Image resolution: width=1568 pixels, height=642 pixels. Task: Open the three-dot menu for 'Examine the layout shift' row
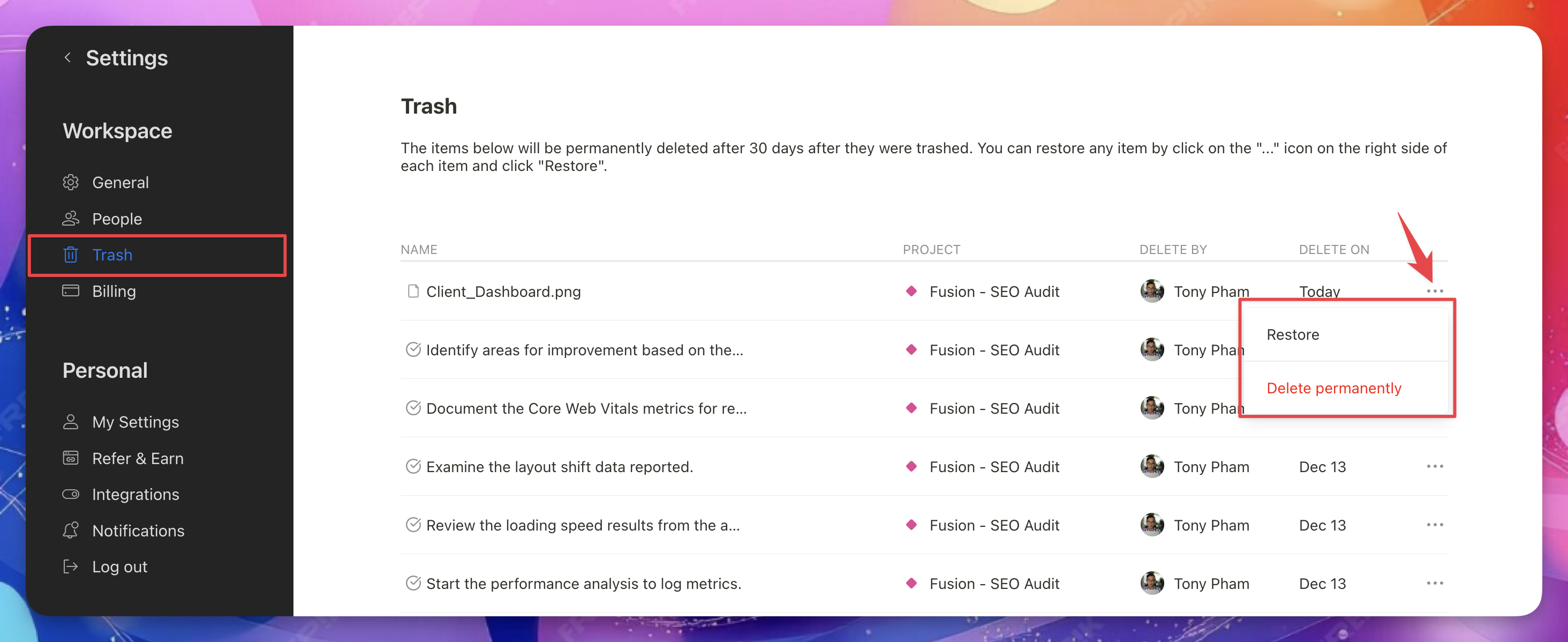(1434, 467)
